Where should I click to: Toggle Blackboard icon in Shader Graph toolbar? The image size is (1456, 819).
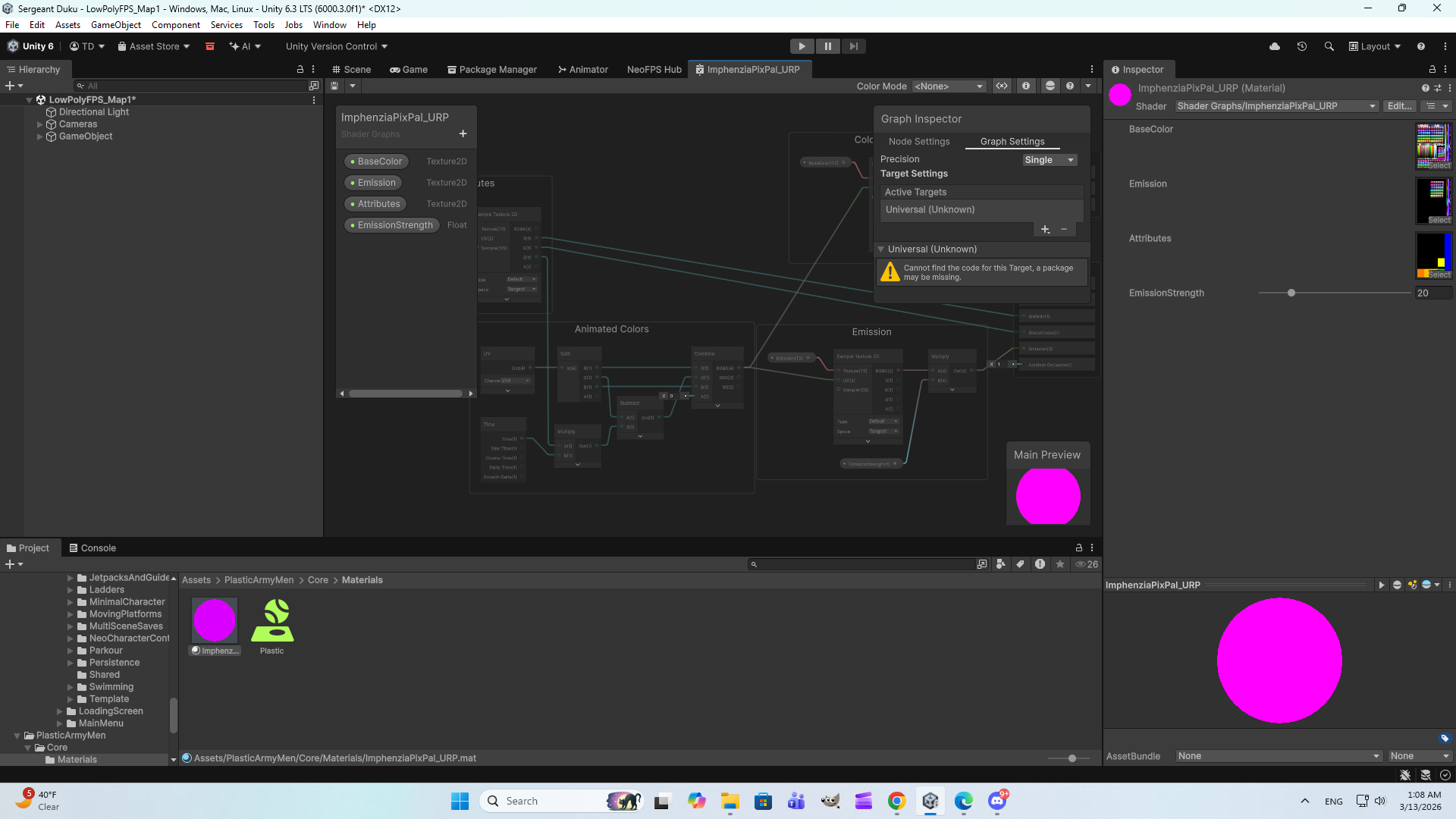pyautogui.click(x=1002, y=86)
